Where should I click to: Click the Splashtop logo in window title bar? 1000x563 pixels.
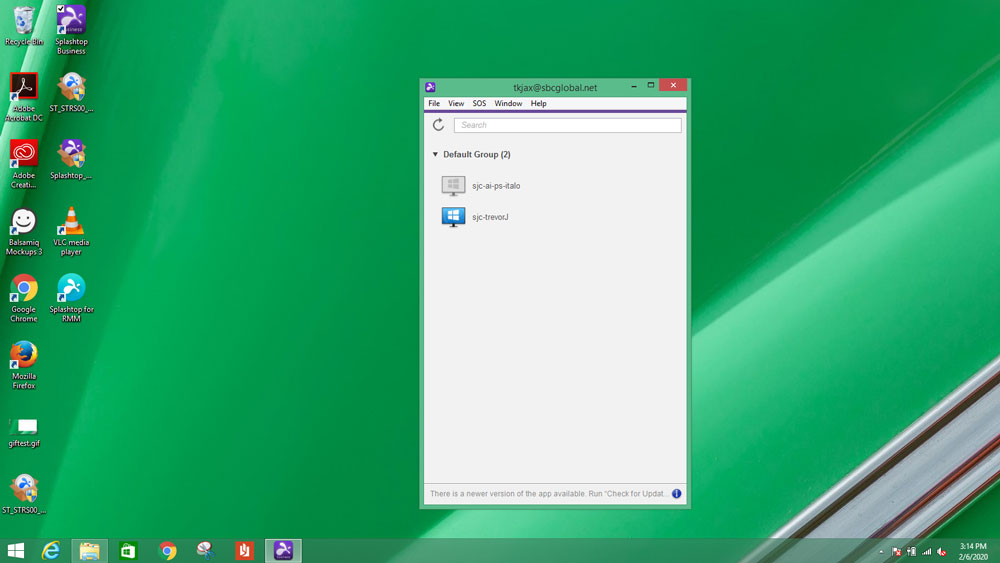coord(430,87)
